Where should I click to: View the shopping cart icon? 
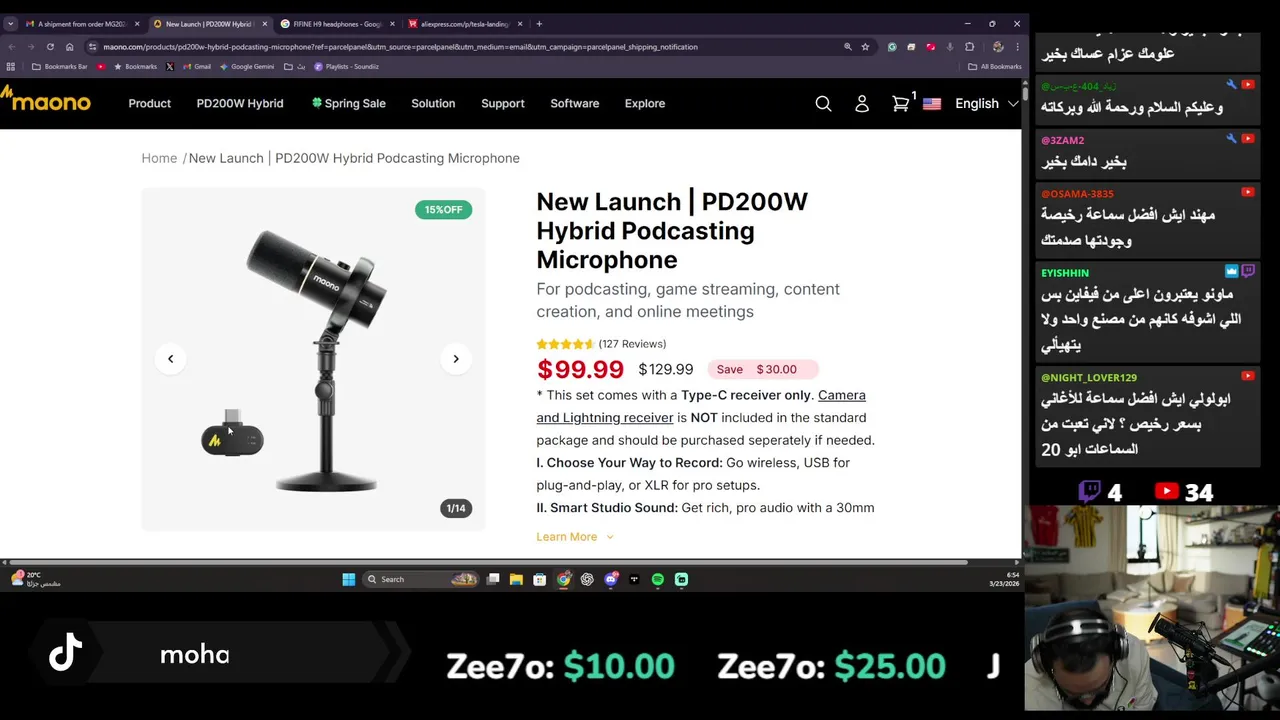click(x=901, y=104)
